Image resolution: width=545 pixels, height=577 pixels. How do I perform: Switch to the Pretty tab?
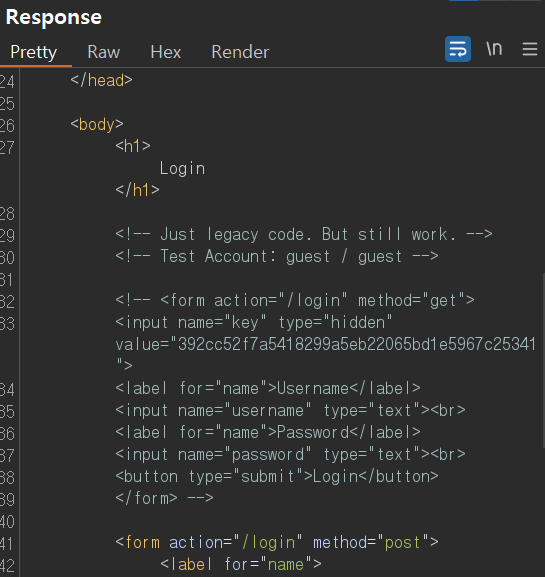tap(33, 52)
